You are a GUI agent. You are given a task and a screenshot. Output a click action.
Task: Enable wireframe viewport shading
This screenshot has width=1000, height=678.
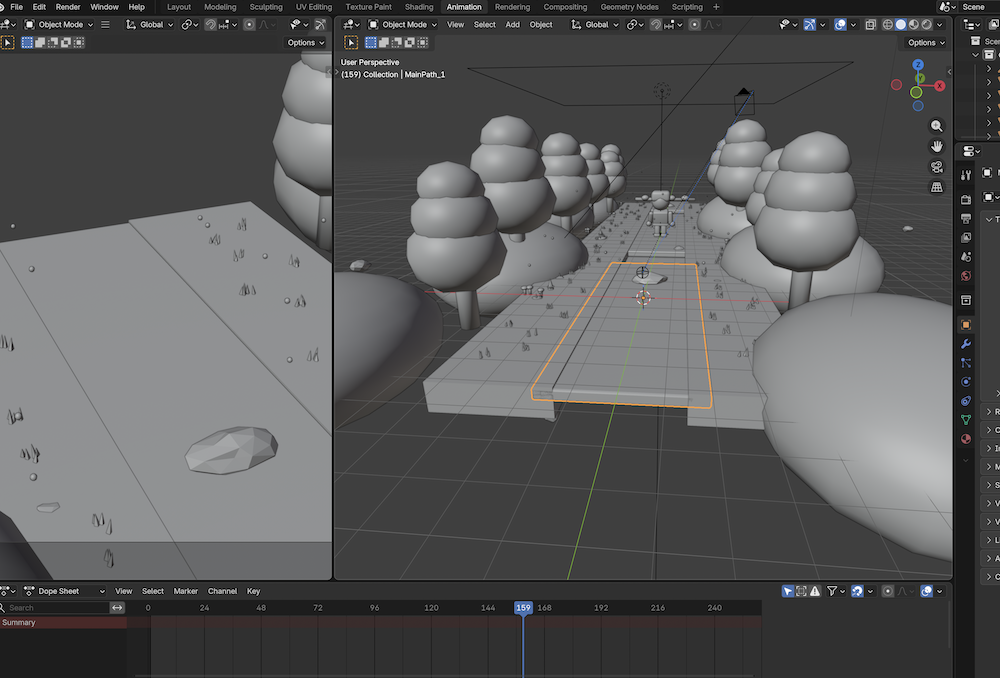pyautogui.click(x=887, y=24)
